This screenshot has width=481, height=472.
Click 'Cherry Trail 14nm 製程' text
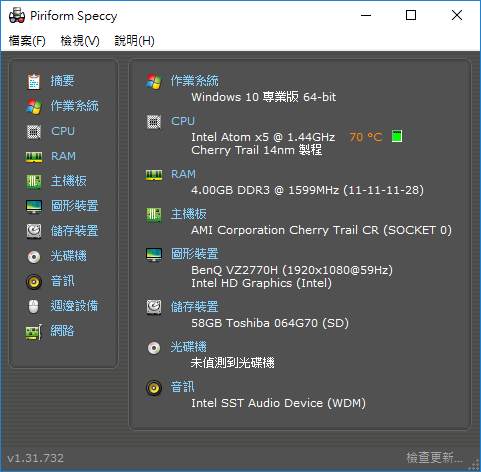pyautogui.click(x=257, y=150)
